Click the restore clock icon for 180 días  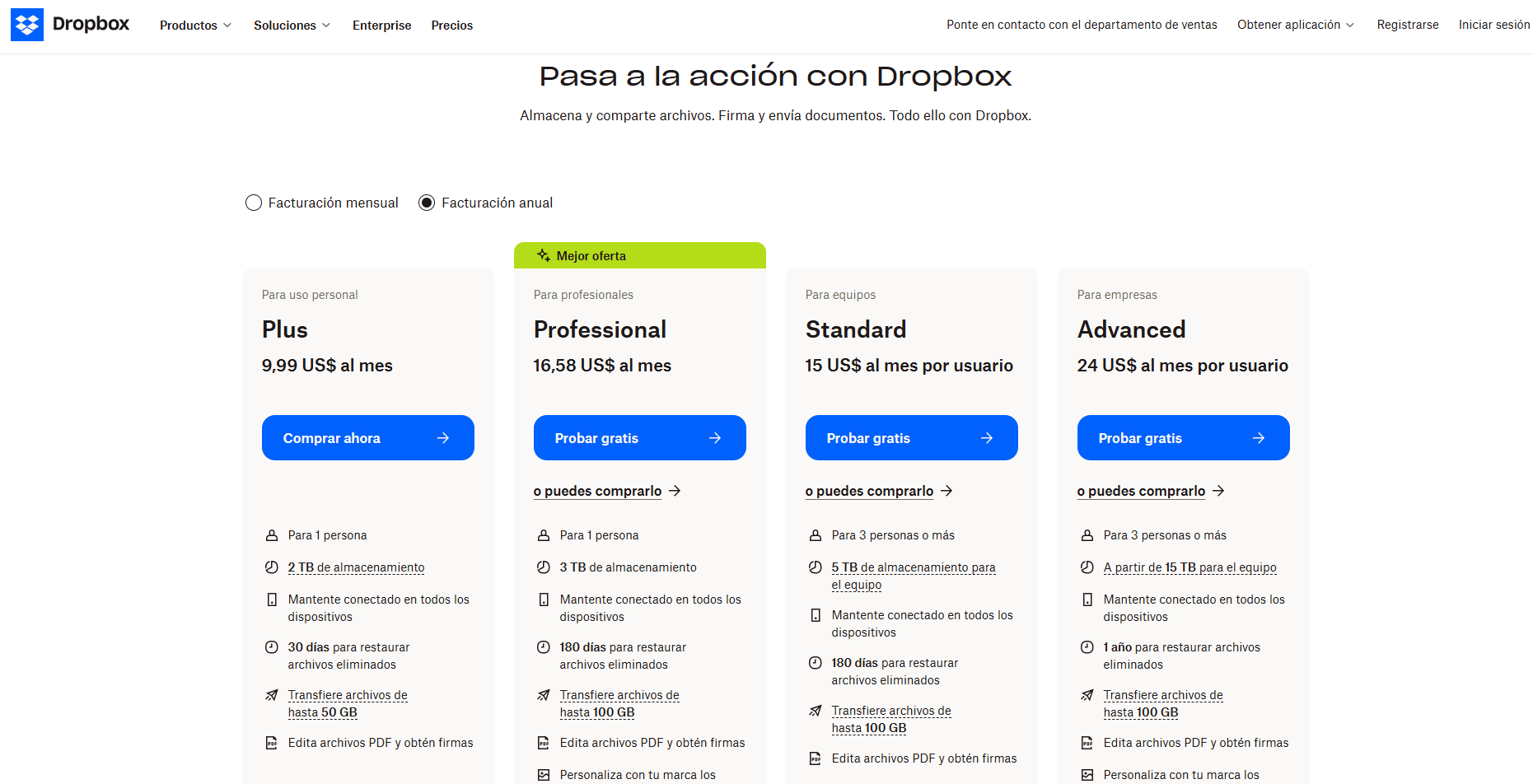point(544,647)
